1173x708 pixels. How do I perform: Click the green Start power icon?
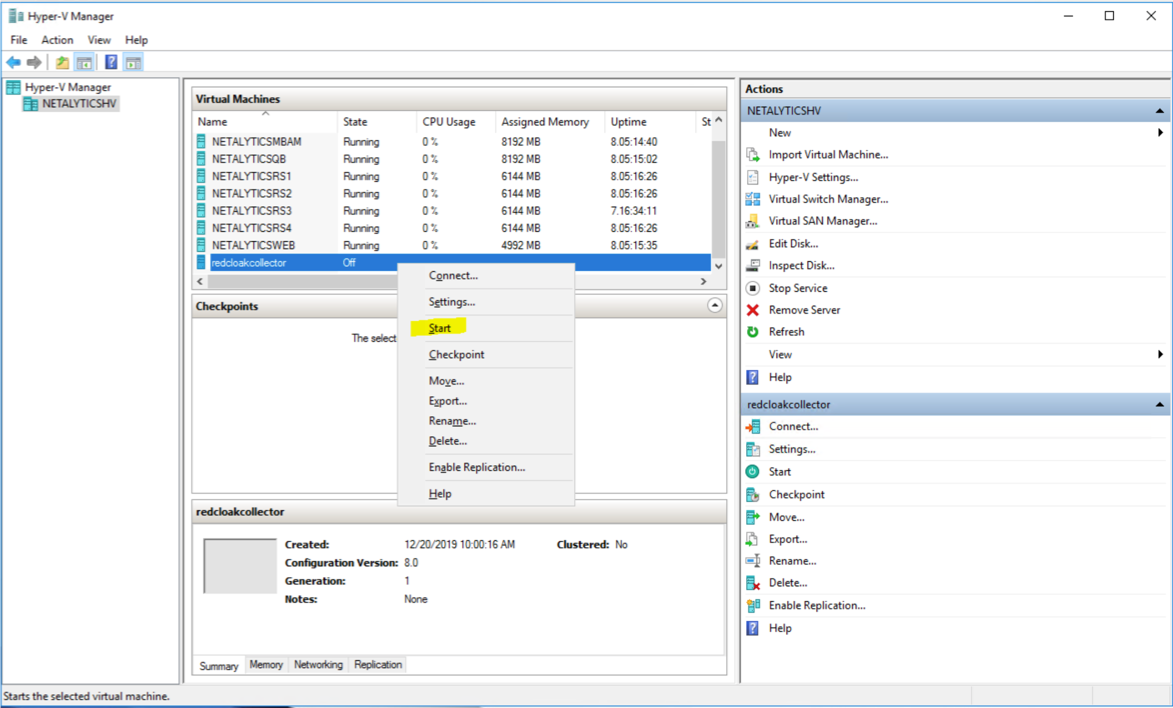coord(753,472)
